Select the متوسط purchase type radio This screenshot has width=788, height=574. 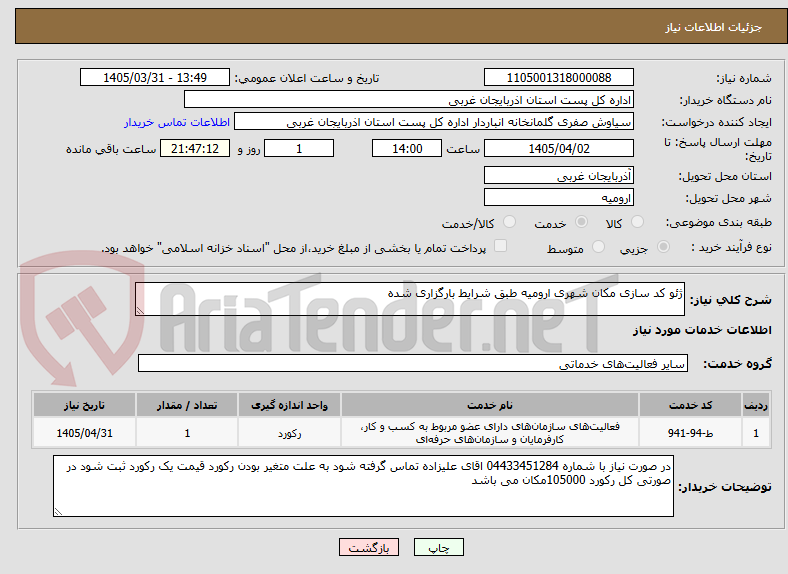coord(598,246)
